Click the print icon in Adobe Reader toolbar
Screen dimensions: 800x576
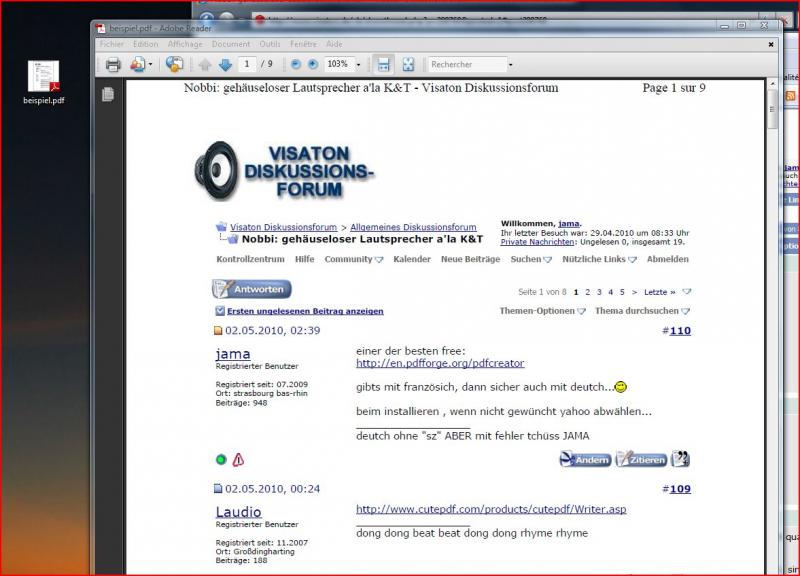pyautogui.click(x=113, y=64)
